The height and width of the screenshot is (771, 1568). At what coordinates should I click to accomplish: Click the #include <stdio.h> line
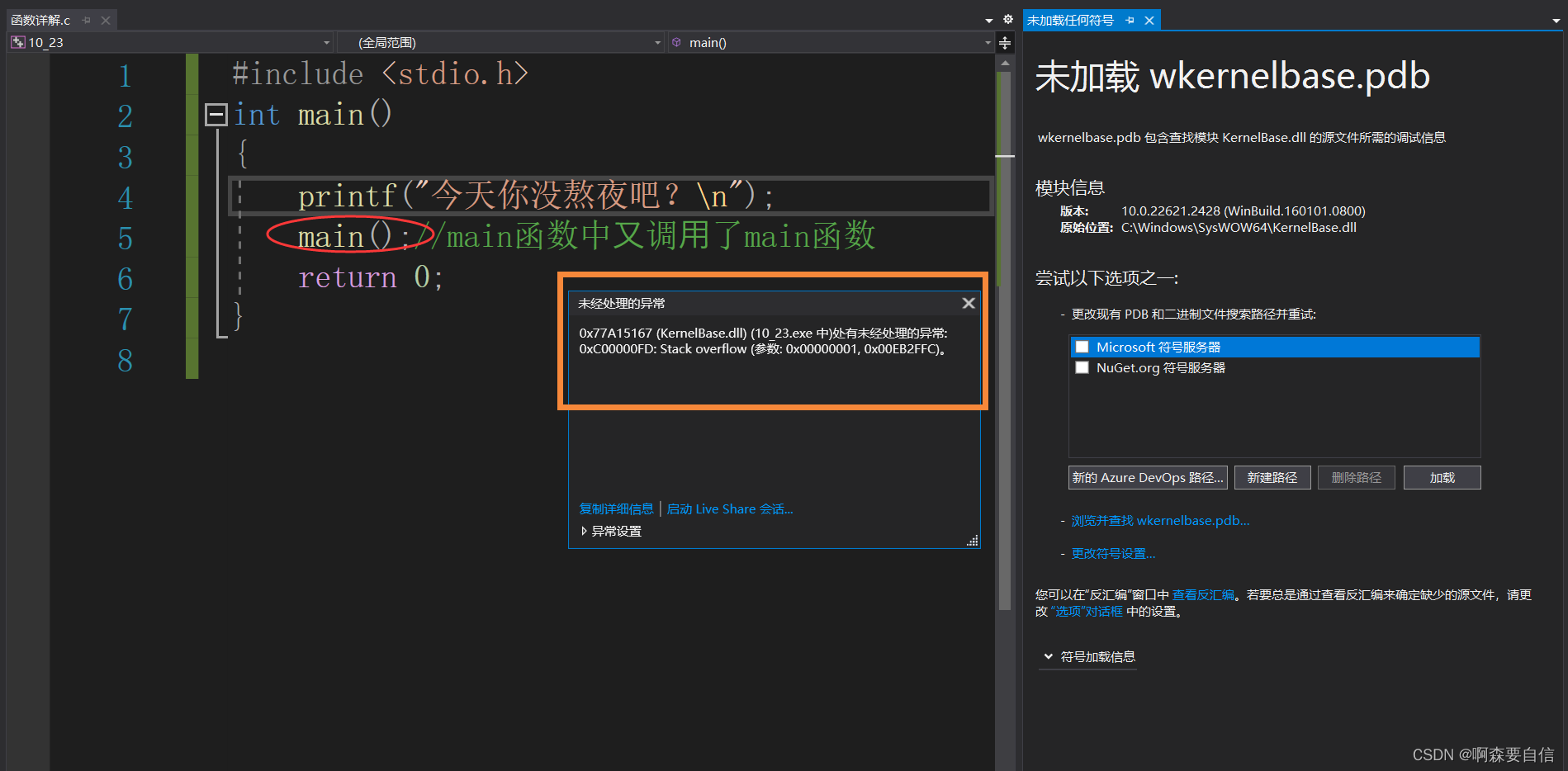tap(380, 74)
